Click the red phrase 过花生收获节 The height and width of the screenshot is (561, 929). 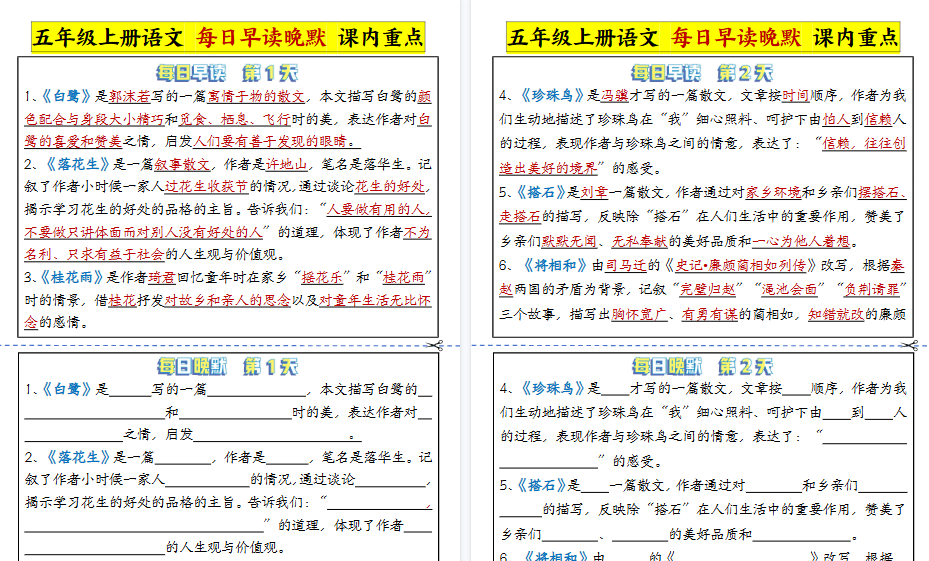tap(206, 187)
